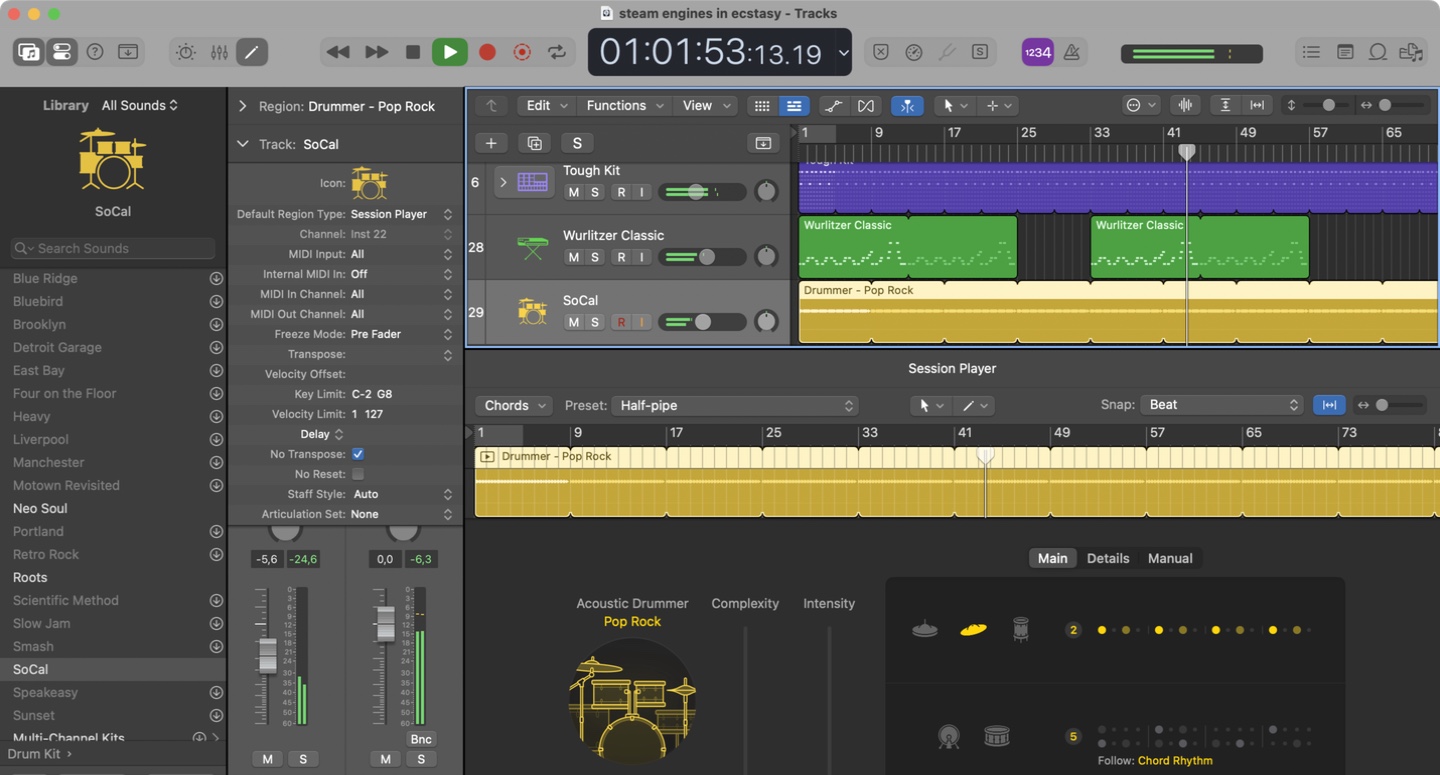Open the Quick Help button

pos(95,52)
